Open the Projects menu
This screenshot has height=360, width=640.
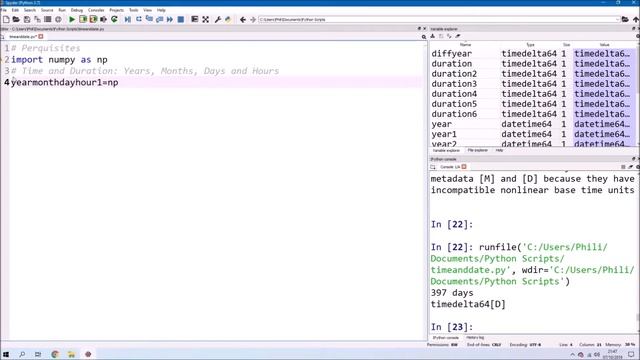click(117, 10)
